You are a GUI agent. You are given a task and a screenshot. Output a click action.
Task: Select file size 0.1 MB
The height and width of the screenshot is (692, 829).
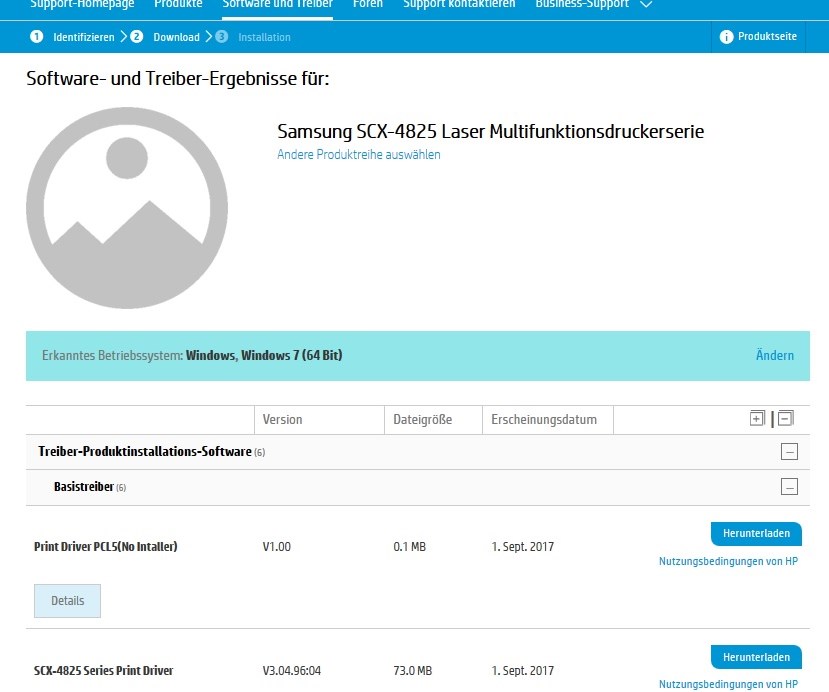409,547
